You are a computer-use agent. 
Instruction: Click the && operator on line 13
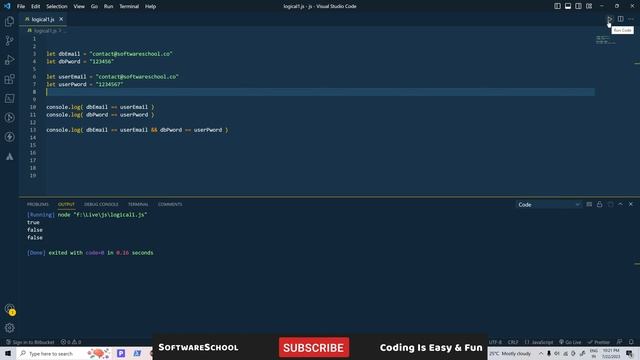pyautogui.click(x=154, y=130)
